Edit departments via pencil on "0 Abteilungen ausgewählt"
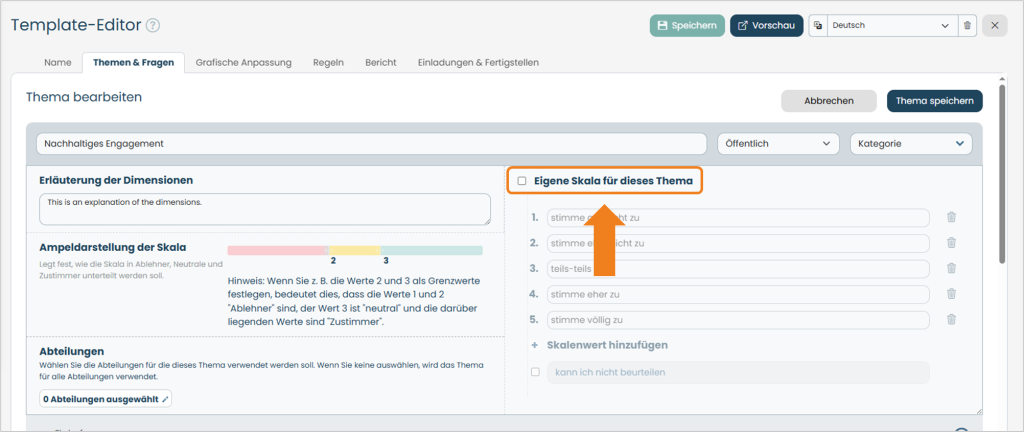Screen dimensions: 1024x432 pyautogui.click(x=165, y=399)
